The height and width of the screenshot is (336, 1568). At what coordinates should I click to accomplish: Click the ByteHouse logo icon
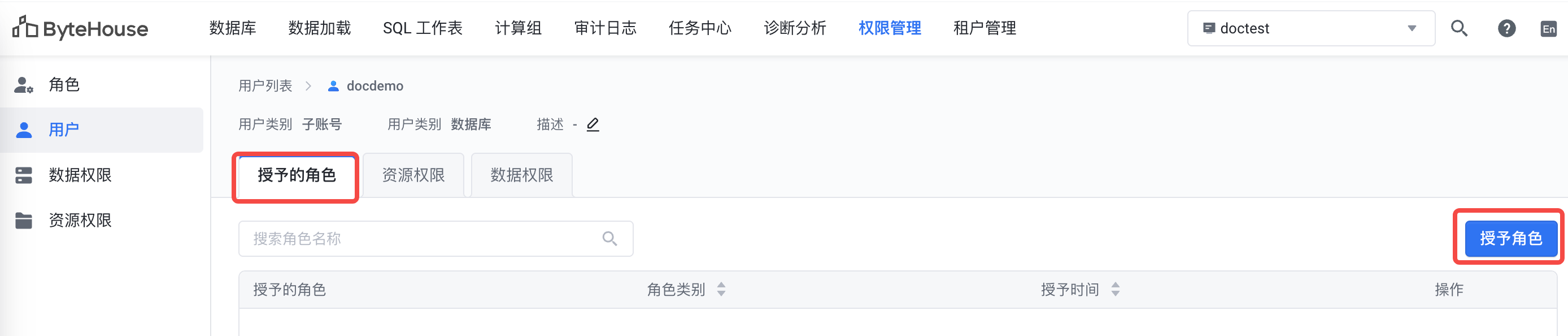point(25,28)
